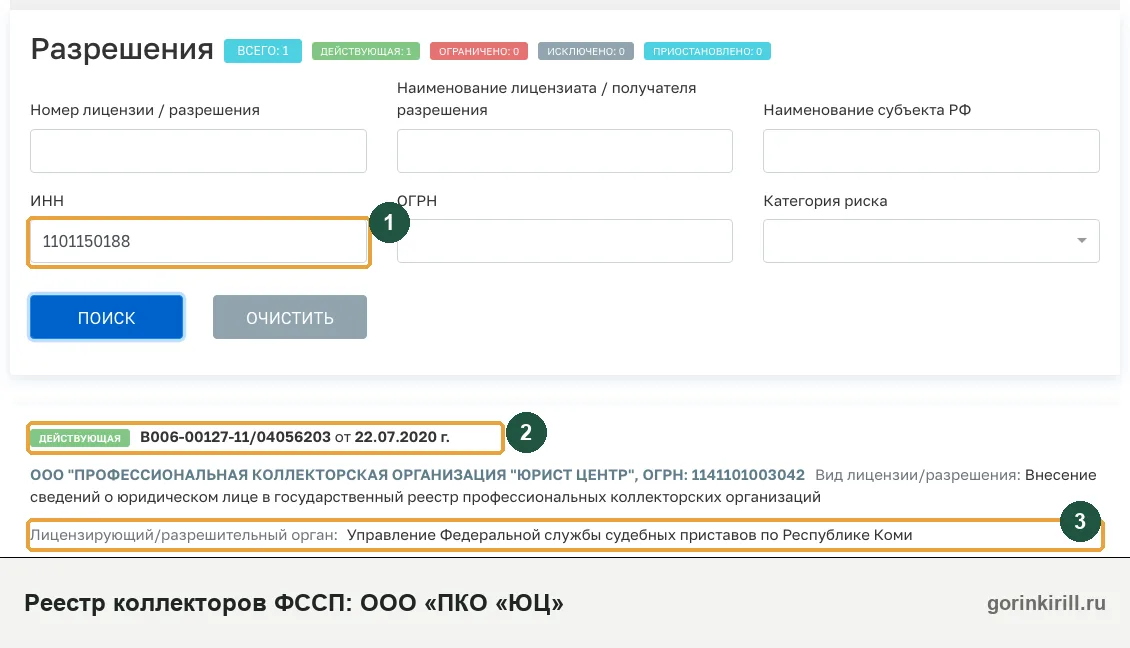Click license number В006-00127-11/04056203
The image size is (1130, 648).
click(235, 437)
